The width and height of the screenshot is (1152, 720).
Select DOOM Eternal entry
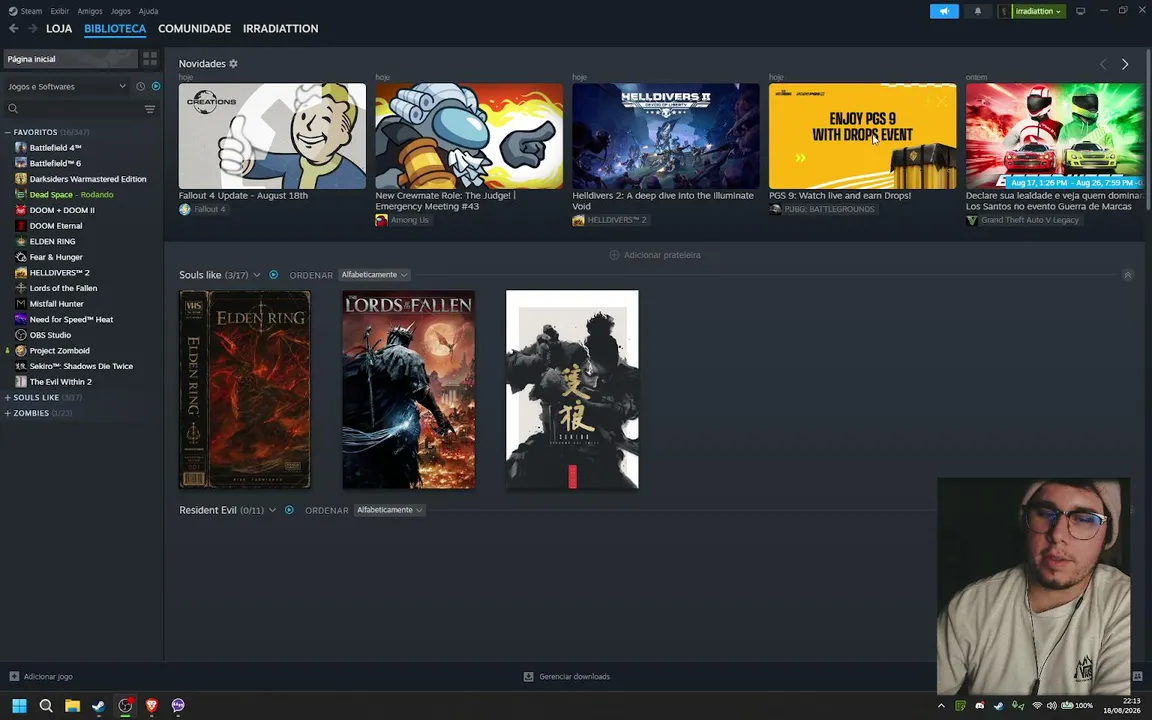[56, 226]
